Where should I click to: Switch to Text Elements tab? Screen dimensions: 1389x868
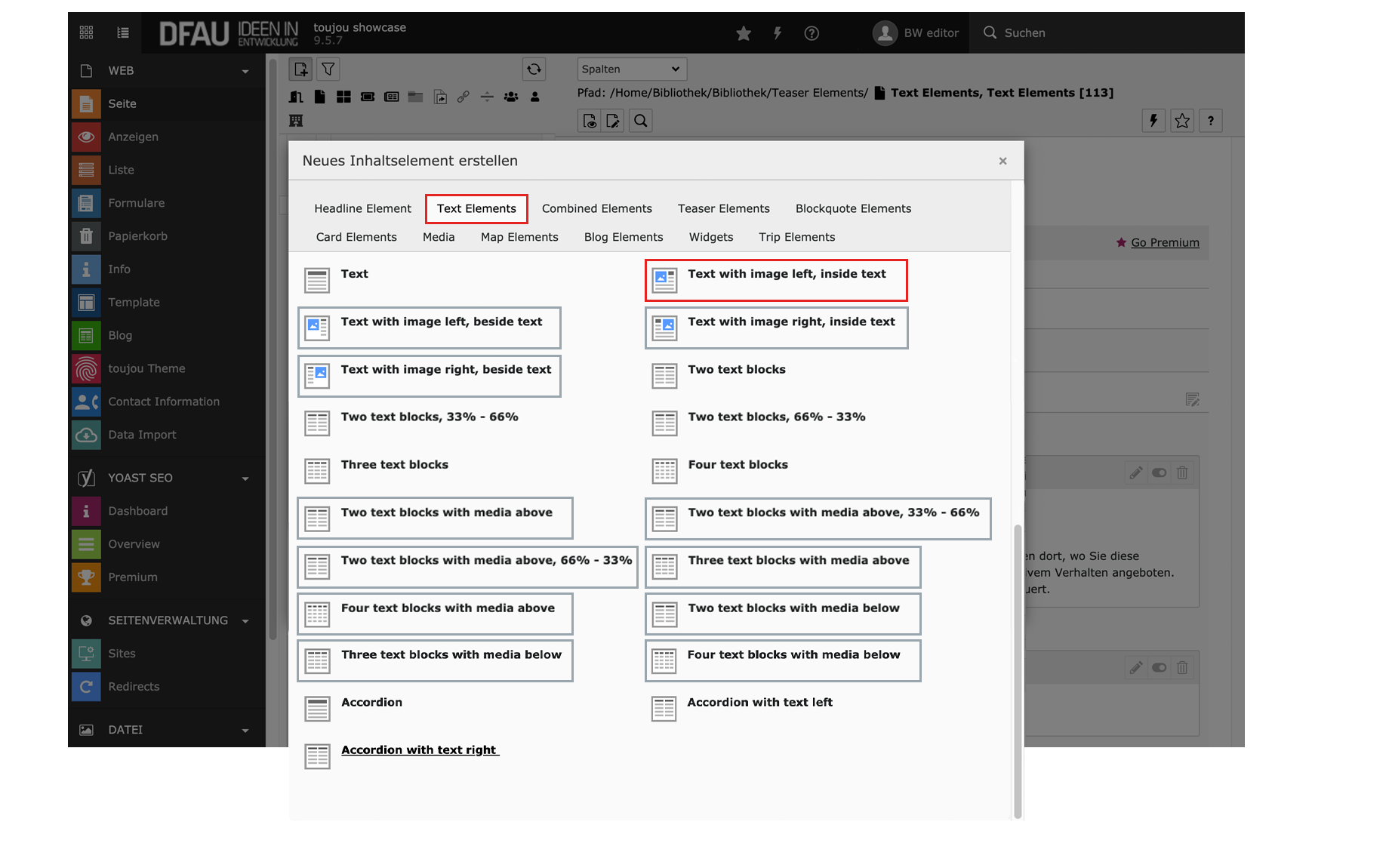click(476, 208)
